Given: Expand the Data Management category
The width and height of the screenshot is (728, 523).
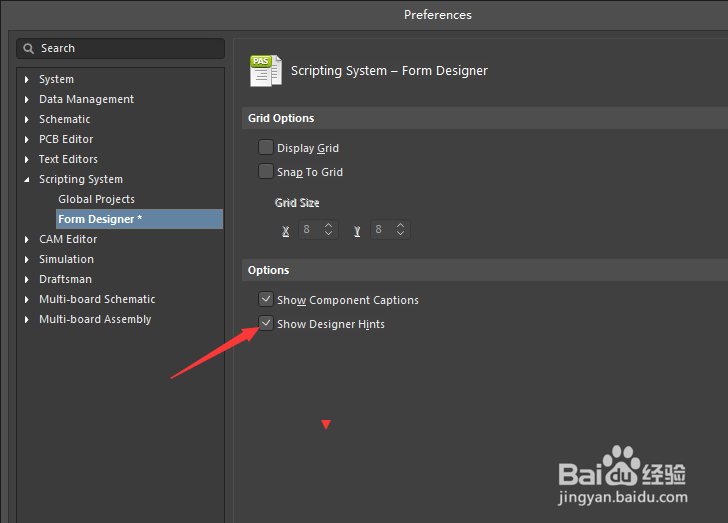Looking at the screenshot, I should pos(26,99).
